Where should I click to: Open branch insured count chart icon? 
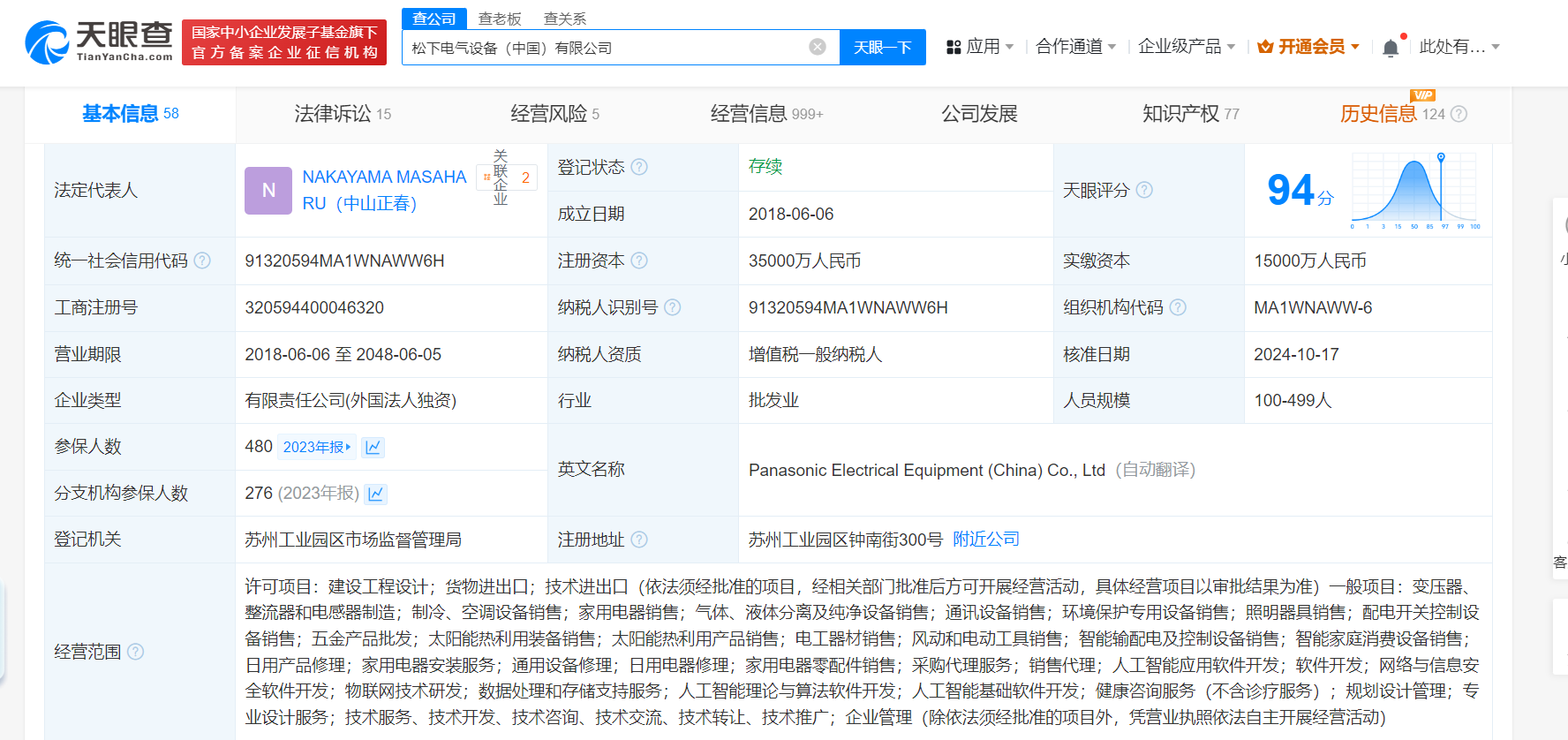click(376, 494)
